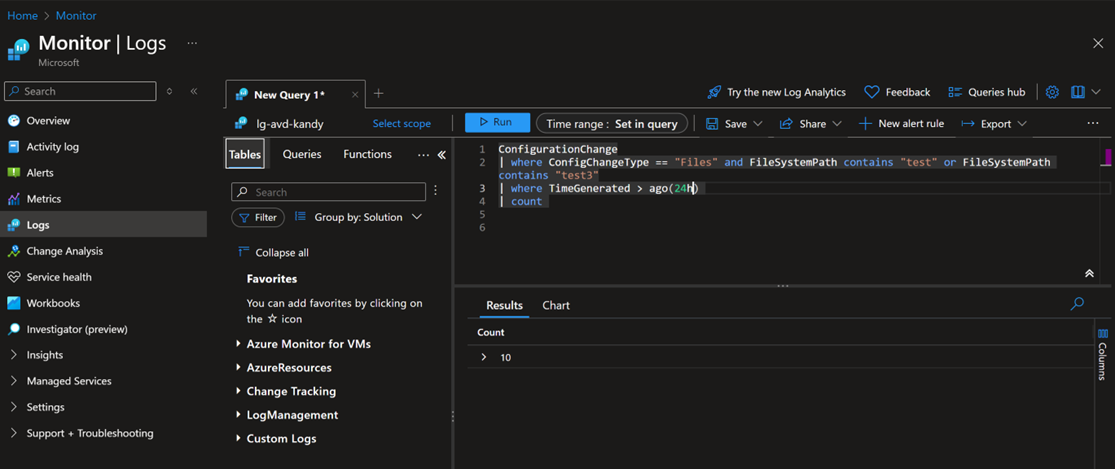Open more tabs ellipsis in tables pane

(x=424, y=154)
